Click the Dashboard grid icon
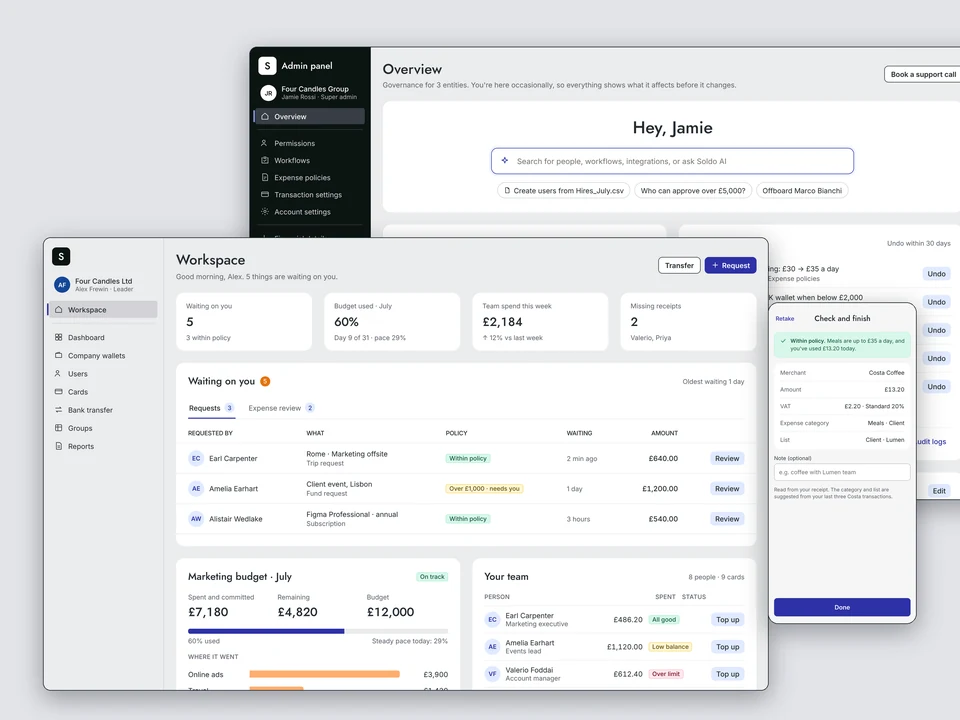The width and height of the screenshot is (960, 720). [59, 337]
